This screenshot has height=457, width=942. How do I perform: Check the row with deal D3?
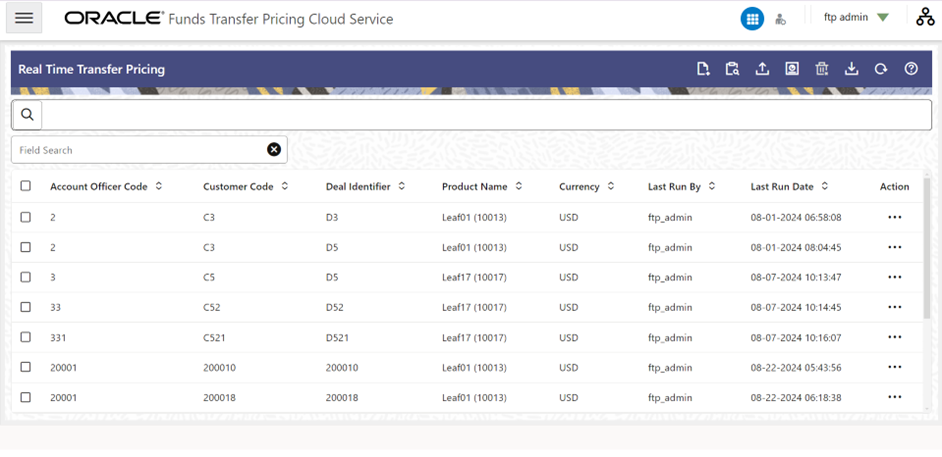click(25, 217)
